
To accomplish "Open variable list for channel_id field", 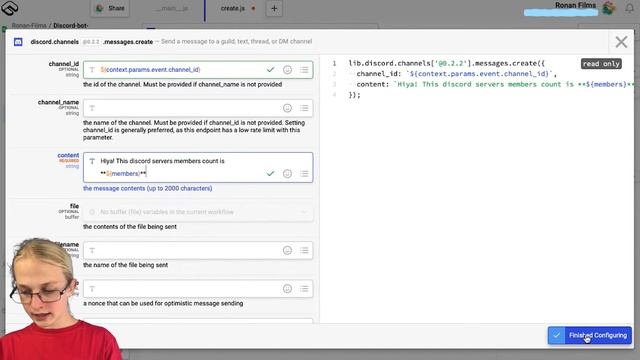I will pos(304,70).
